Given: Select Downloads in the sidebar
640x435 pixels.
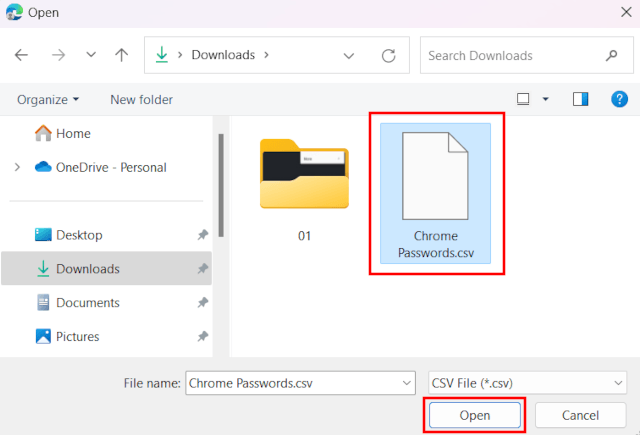Looking at the screenshot, I should tap(106, 269).
